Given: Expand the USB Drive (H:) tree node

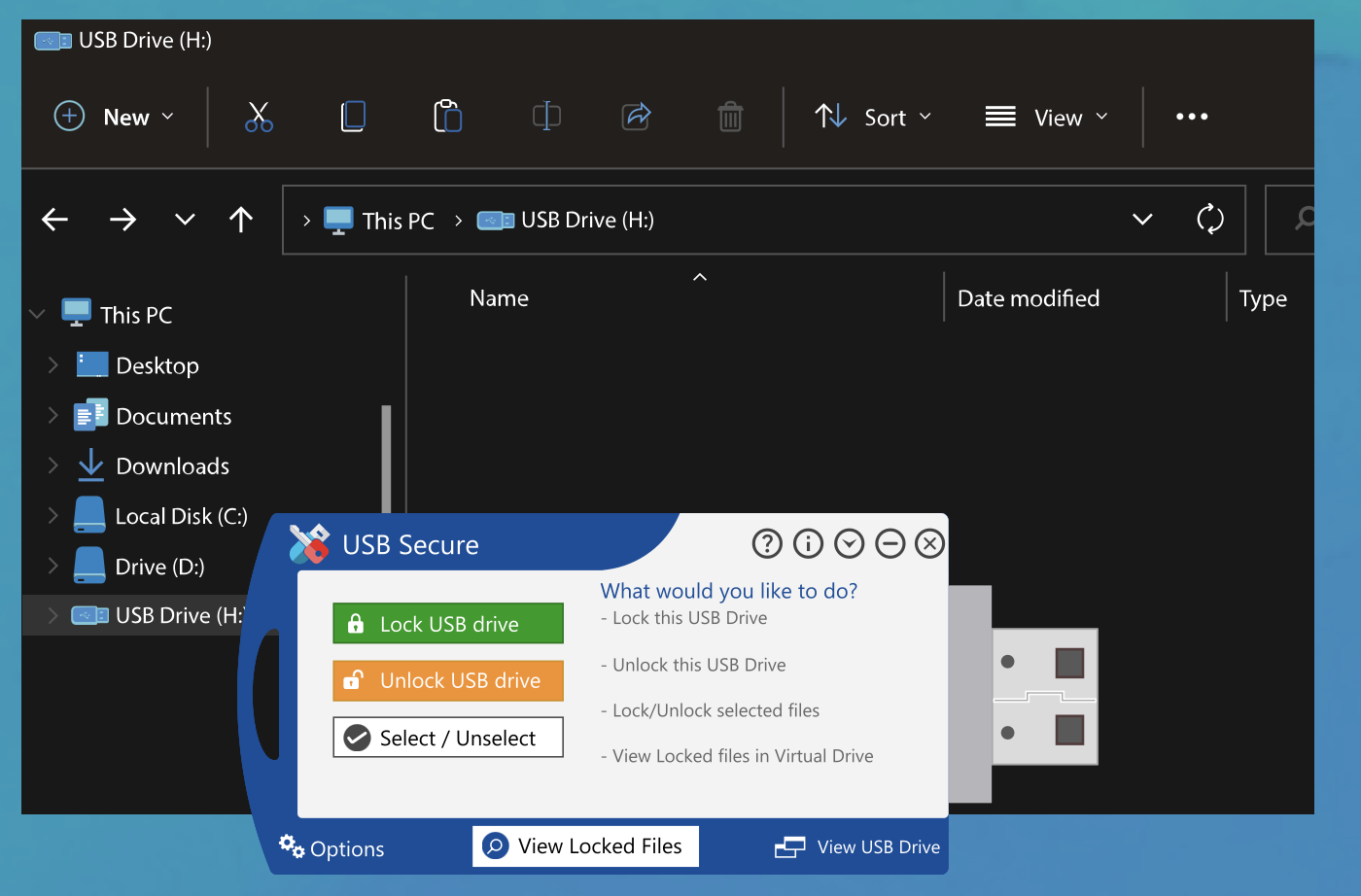Looking at the screenshot, I should click(x=53, y=615).
